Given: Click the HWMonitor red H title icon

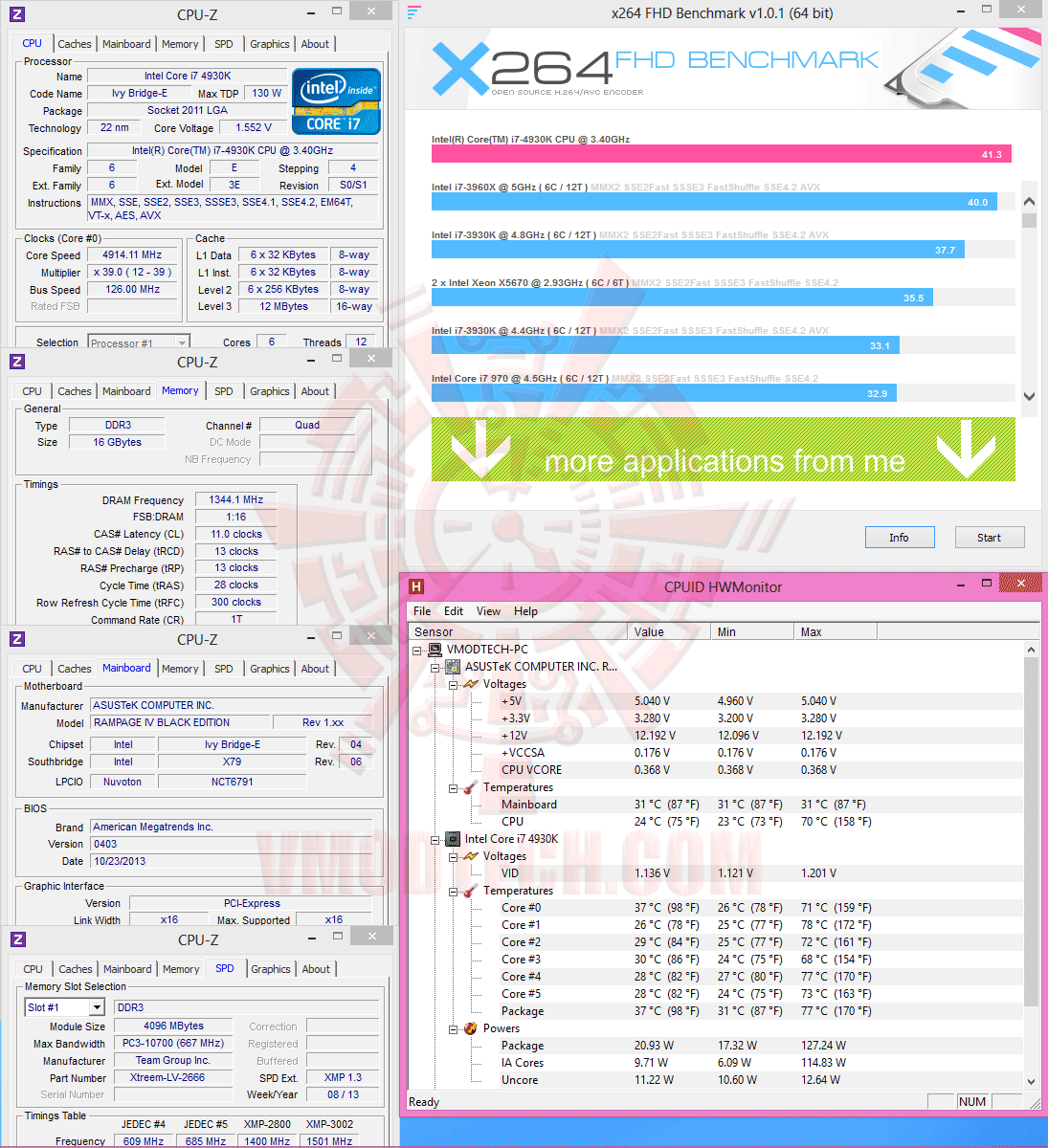Looking at the screenshot, I should pyautogui.click(x=416, y=586).
